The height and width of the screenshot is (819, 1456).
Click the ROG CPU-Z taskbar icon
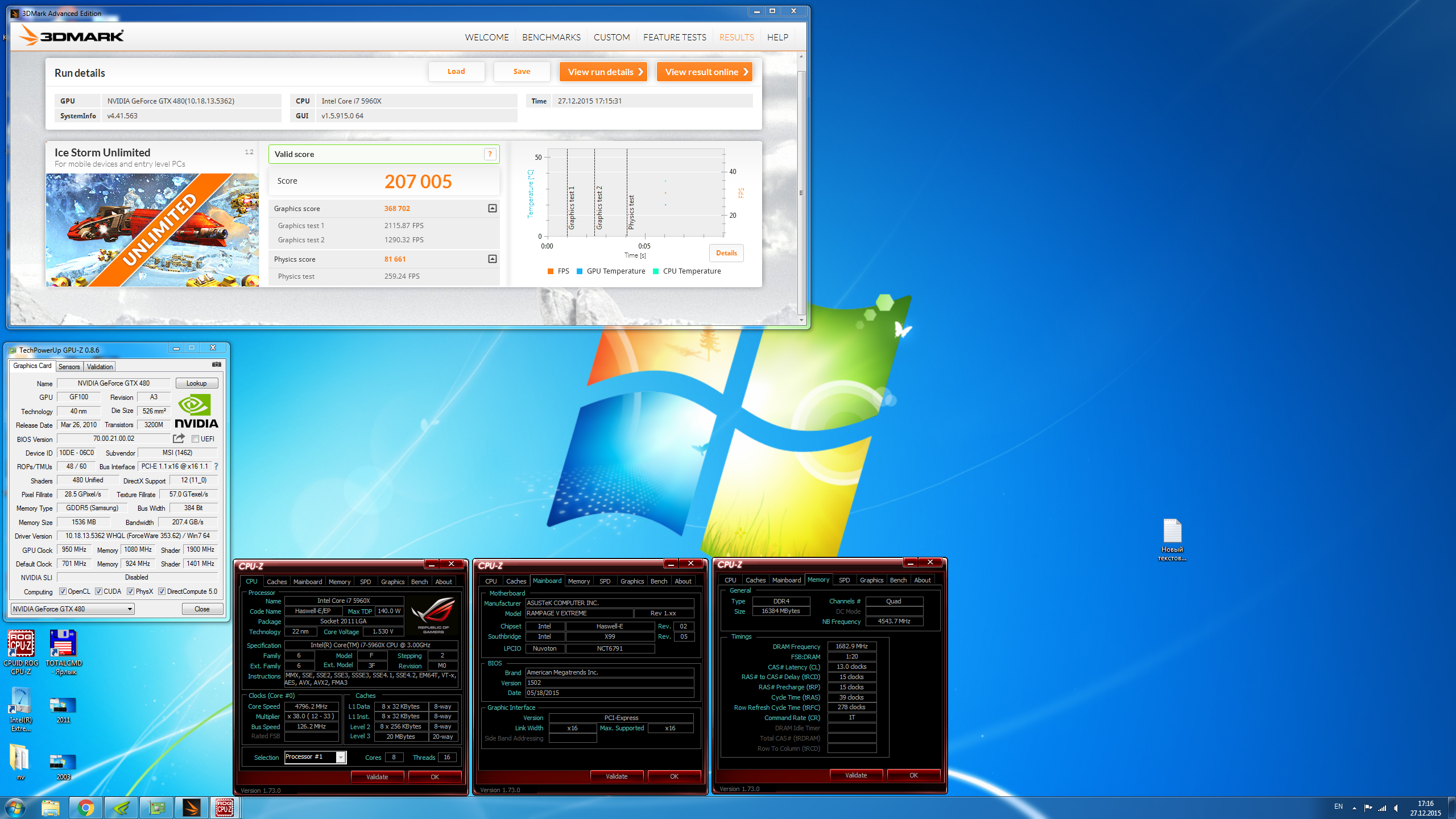click(225, 808)
